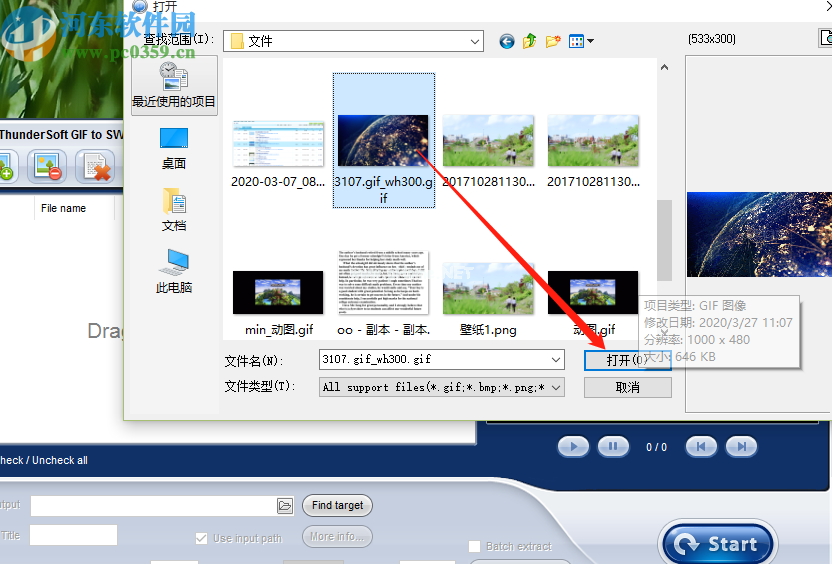
Task: Click the 取消 button
Action: [x=627, y=387]
